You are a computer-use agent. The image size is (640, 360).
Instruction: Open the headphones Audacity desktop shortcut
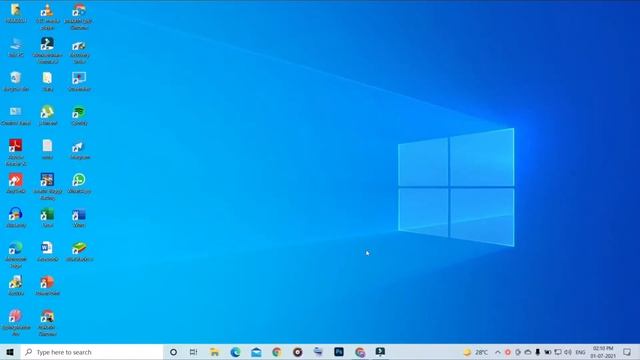click(16, 218)
